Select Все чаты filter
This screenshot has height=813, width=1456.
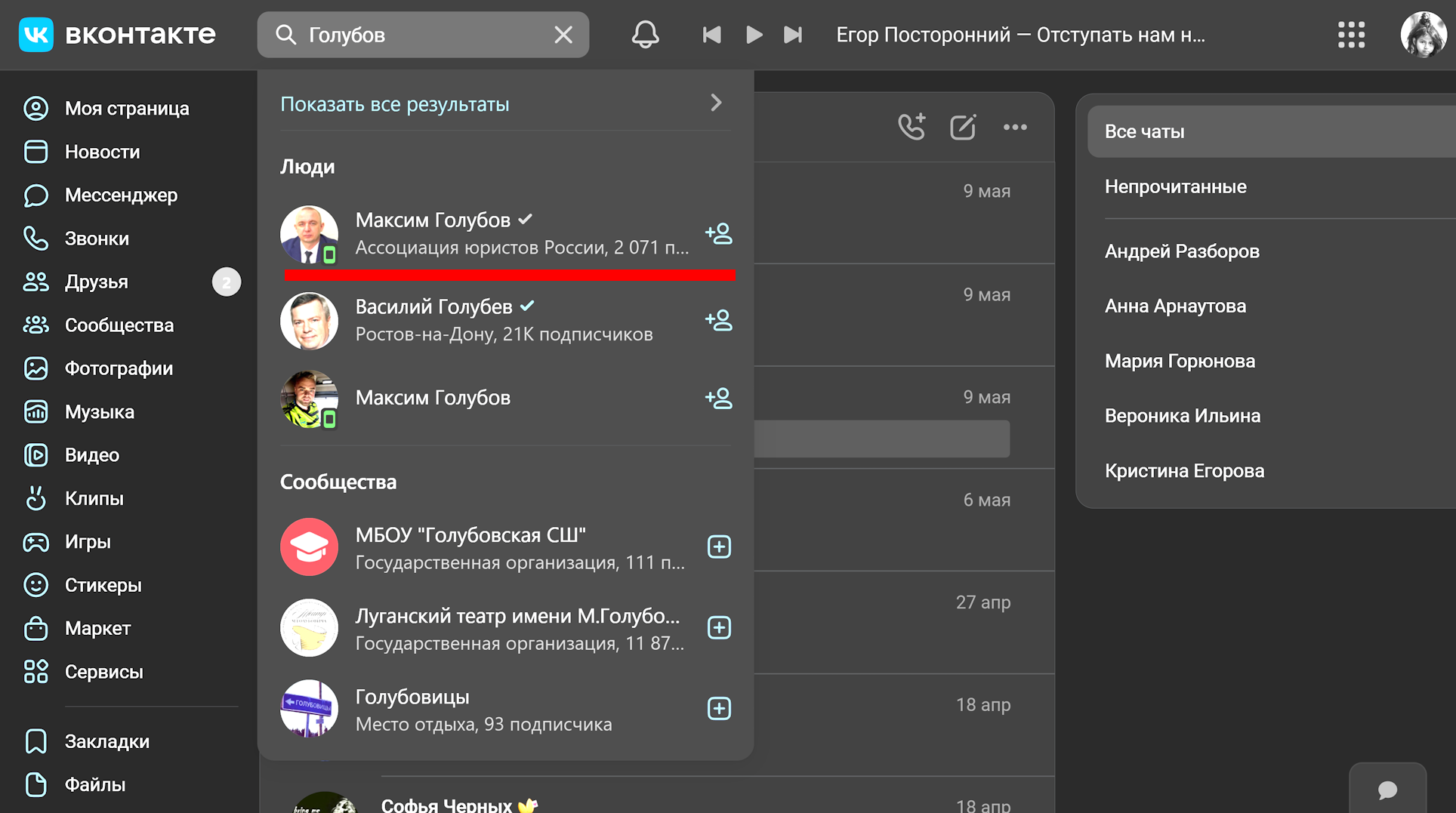tap(1272, 131)
